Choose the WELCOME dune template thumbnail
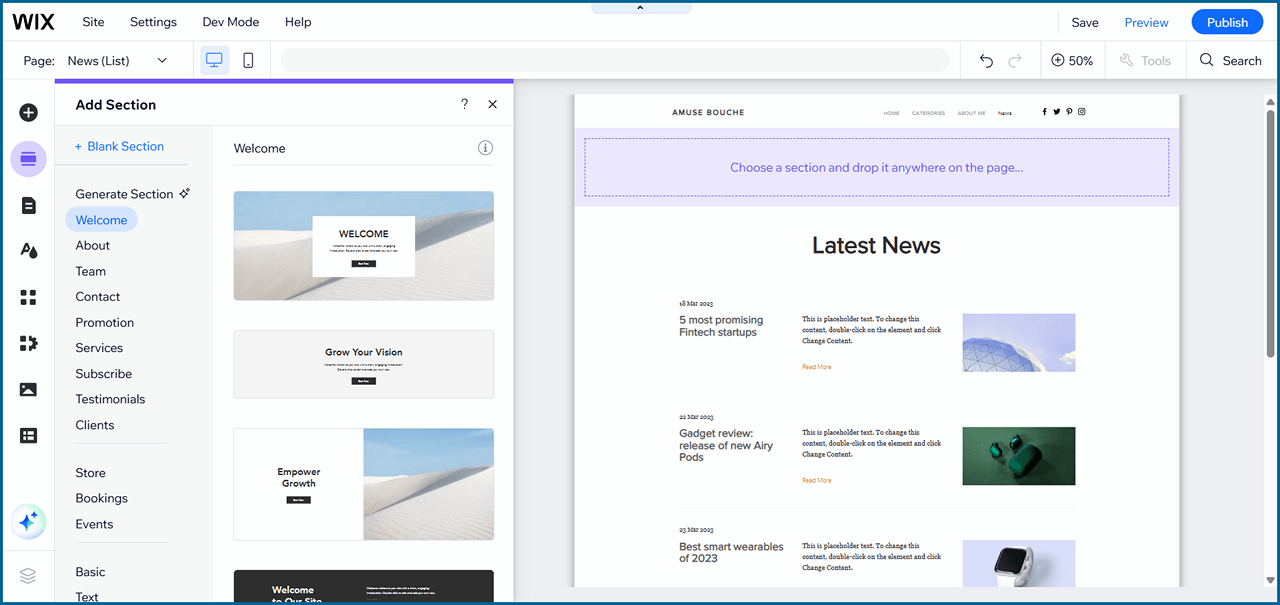The height and width of the screenshot is (605, 1280). coord(364,246)
